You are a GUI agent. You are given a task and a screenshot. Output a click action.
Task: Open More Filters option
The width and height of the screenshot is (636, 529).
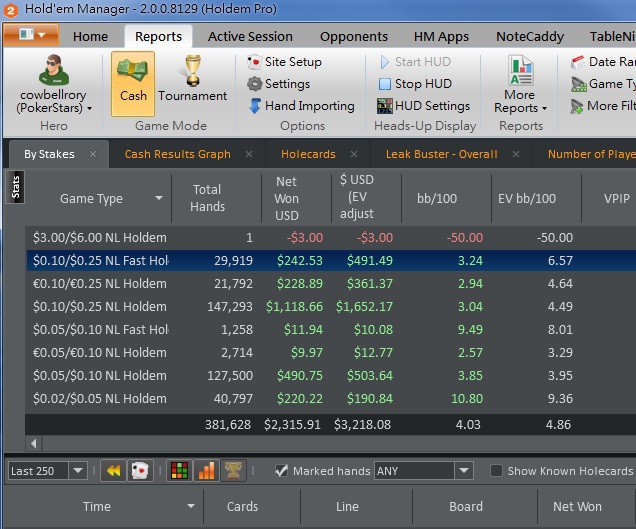click(603, 106)
